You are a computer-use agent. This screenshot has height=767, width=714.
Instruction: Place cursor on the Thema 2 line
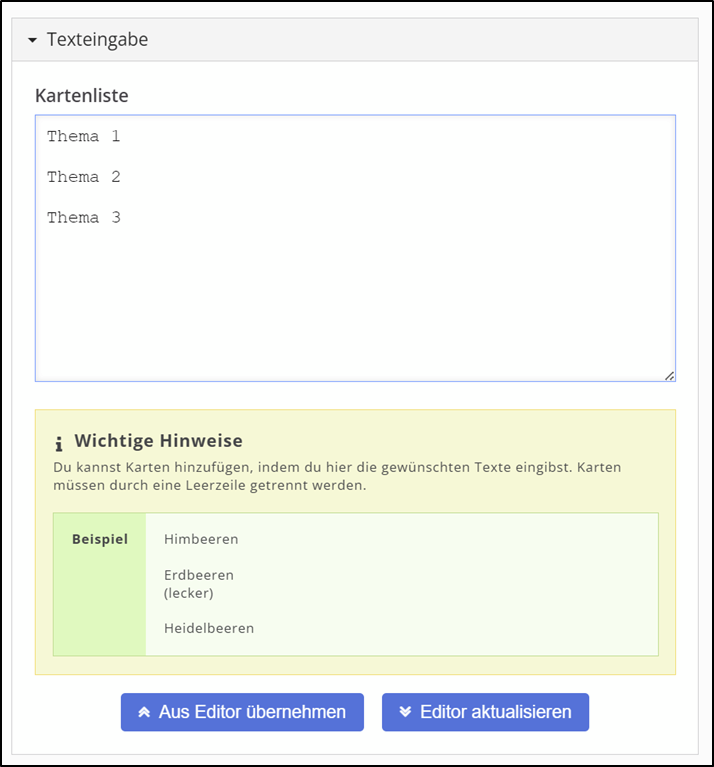pyautogui.click(x=83, y=177)
